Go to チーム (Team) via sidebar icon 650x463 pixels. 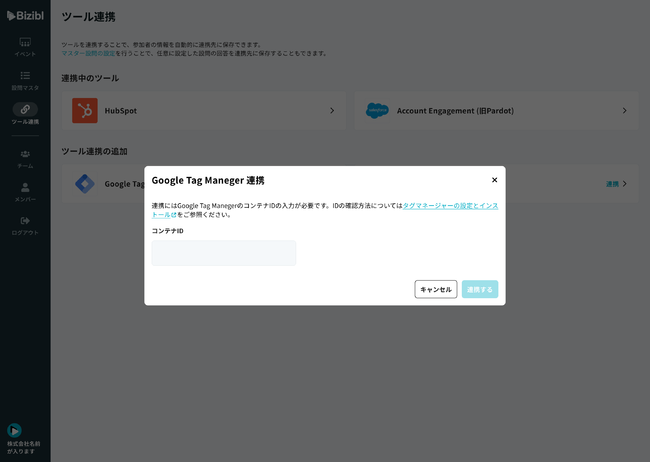[x=25, y=154]
